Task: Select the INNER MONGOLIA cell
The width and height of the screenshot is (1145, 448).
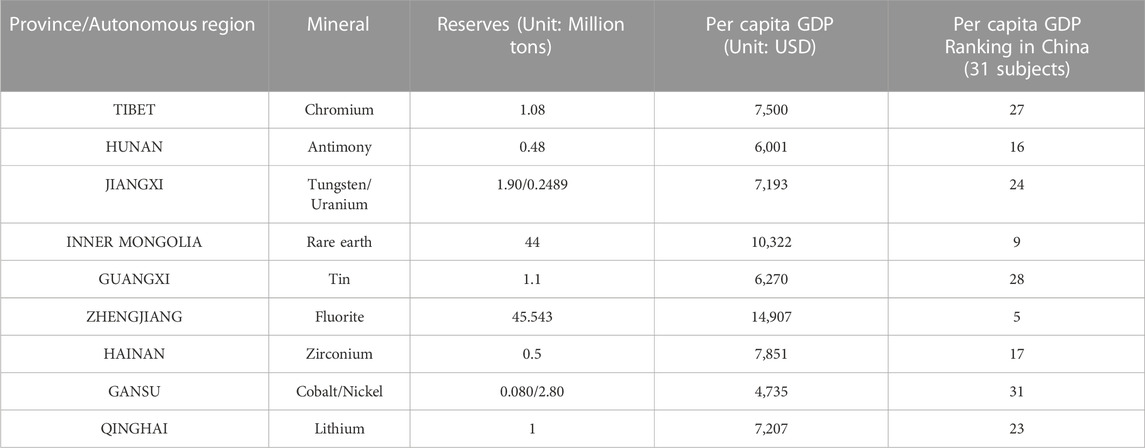Action: pos(134,242)
